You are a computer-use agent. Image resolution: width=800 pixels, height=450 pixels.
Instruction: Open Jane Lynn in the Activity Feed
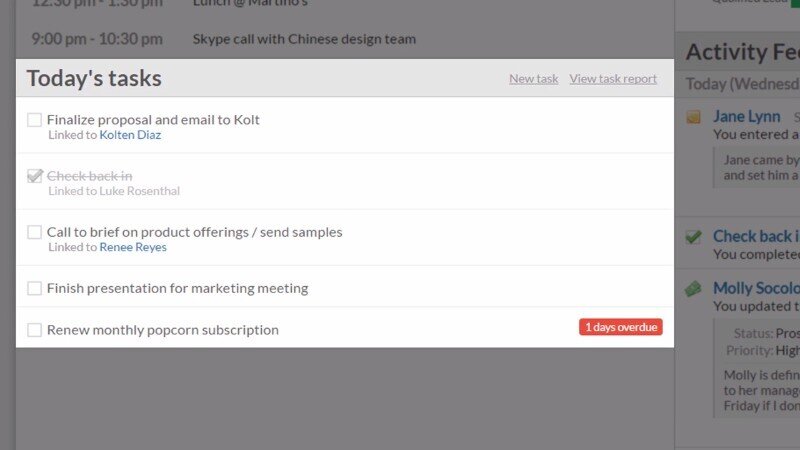pos(746,117)
